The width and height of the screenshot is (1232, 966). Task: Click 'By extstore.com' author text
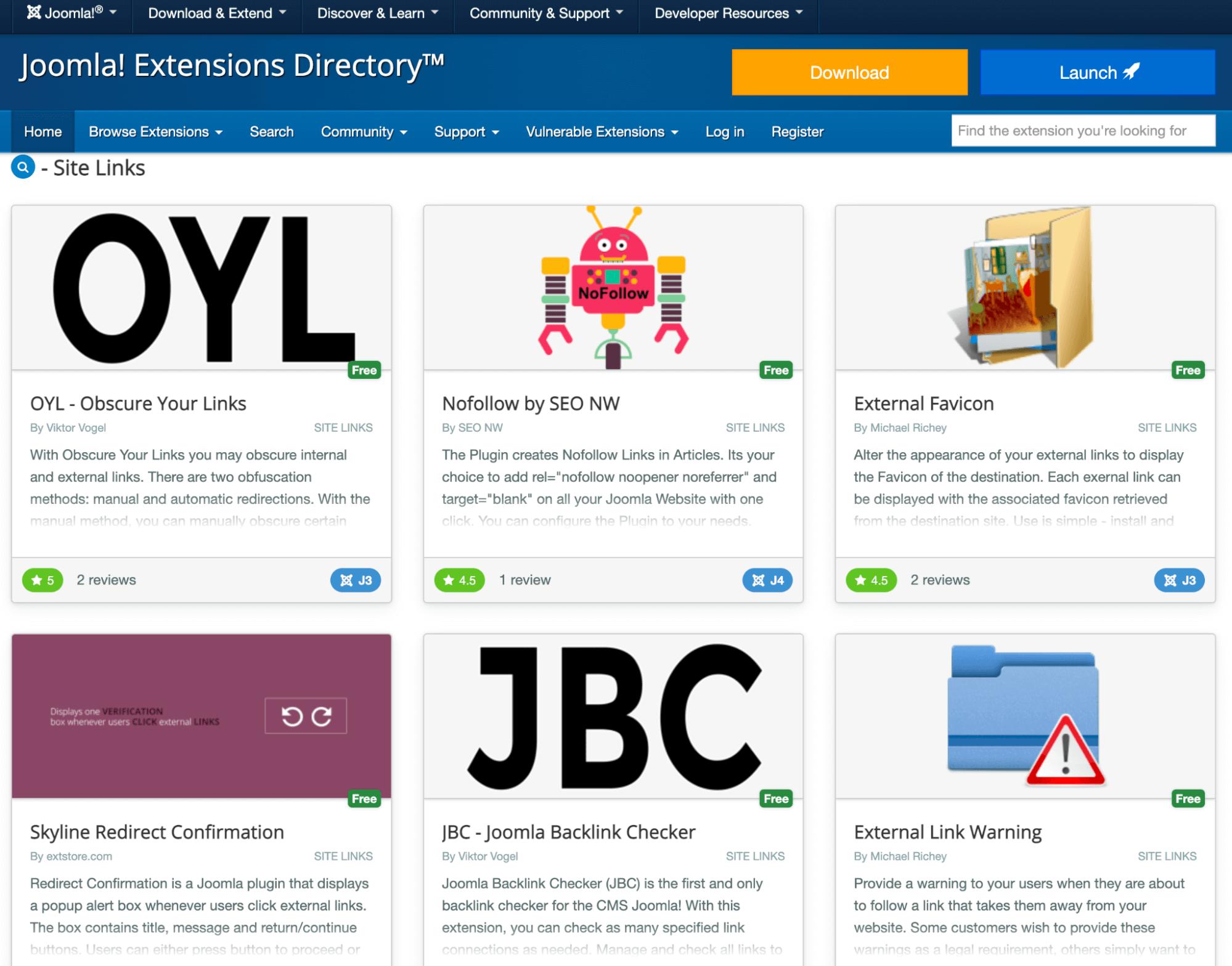[71, 856]
